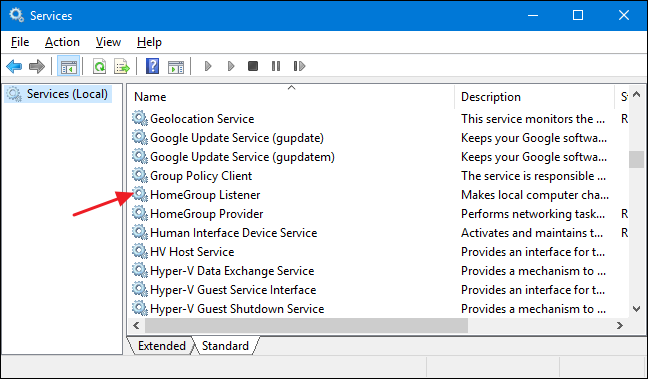
Task: Select Services (Local) in the console tree
Action: tap(67, 94)
